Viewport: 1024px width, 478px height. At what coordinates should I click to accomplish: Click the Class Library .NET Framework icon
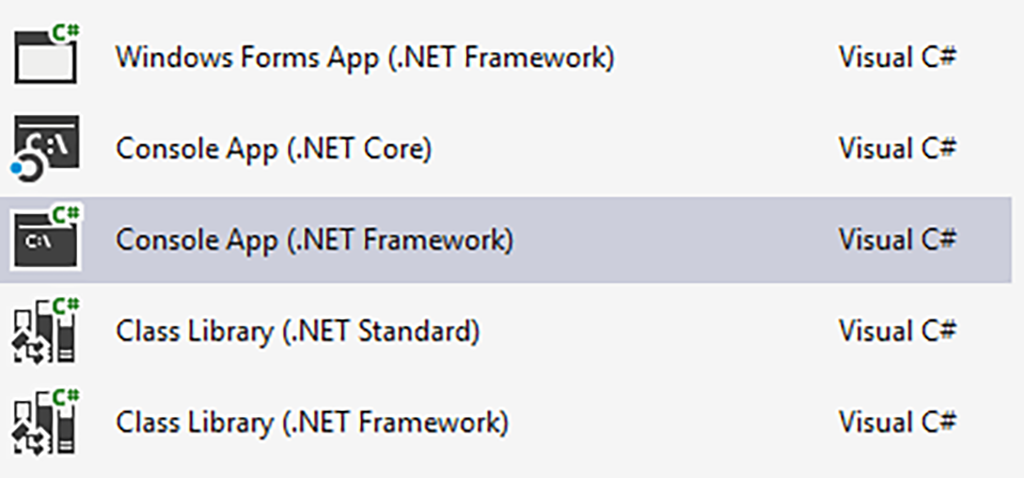[46, 422]
